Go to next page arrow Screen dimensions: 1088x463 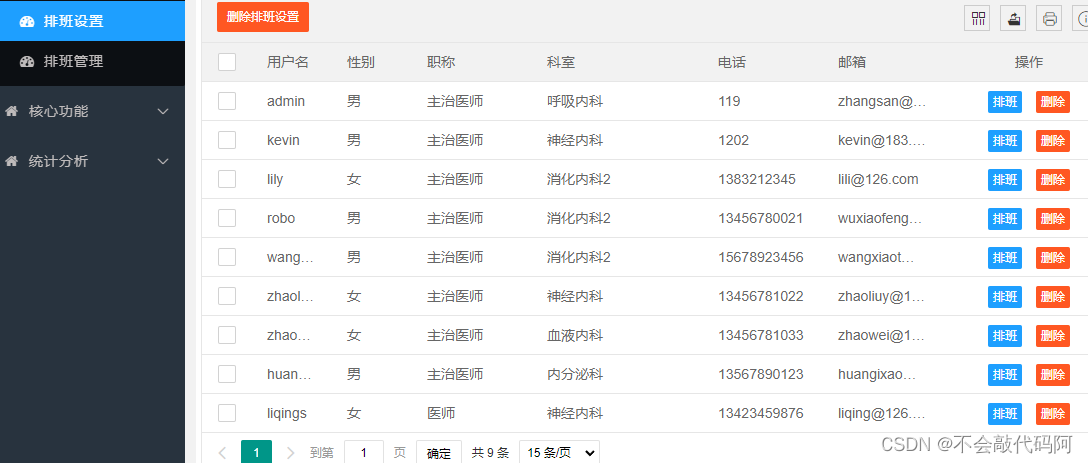point(291,453)
